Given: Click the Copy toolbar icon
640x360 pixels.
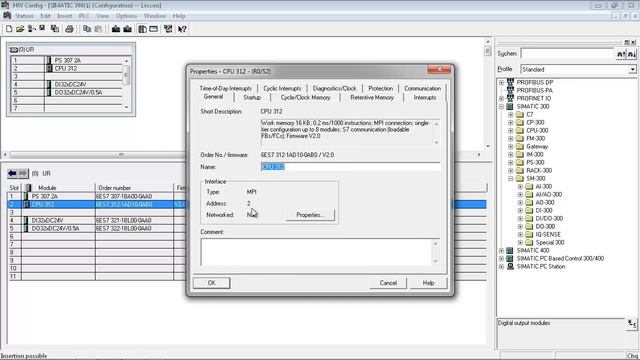Looking at the screenshot, I should coord(87,29).
